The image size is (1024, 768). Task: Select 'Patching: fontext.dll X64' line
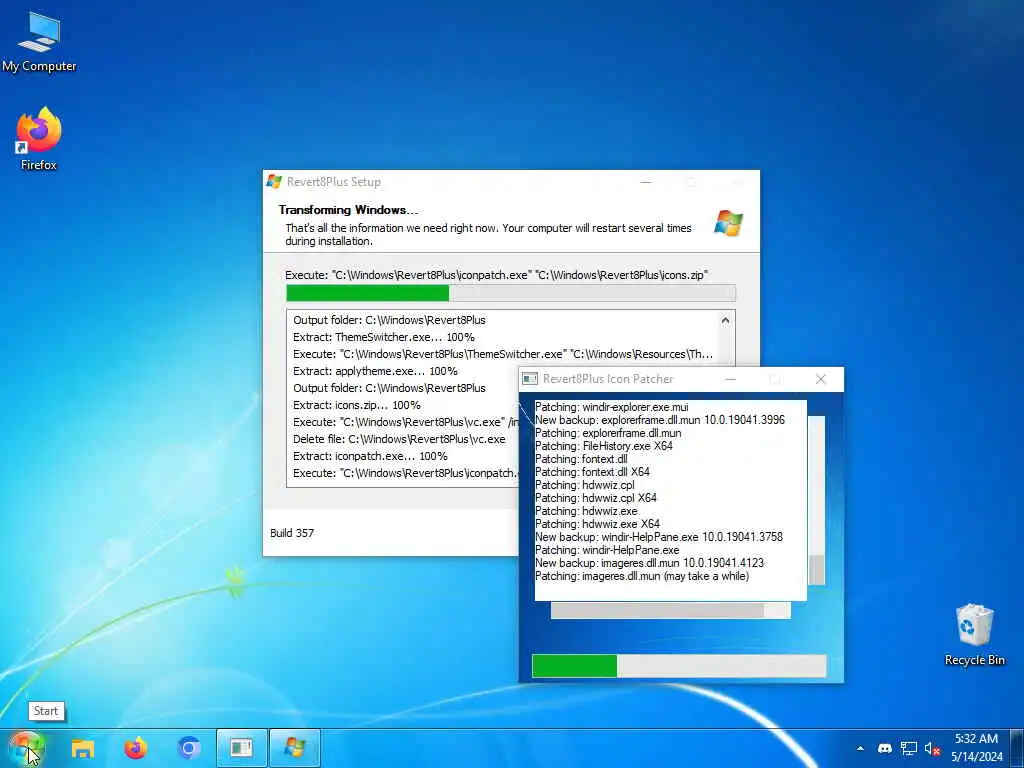[592, 472]
